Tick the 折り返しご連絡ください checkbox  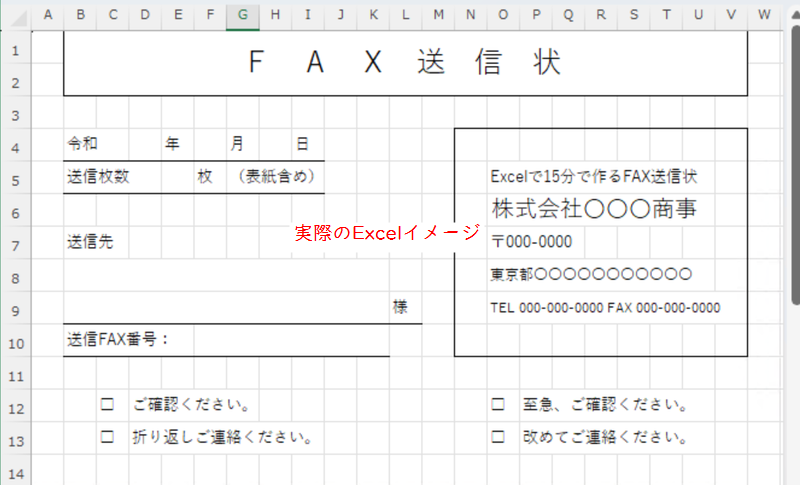(107, 437)
